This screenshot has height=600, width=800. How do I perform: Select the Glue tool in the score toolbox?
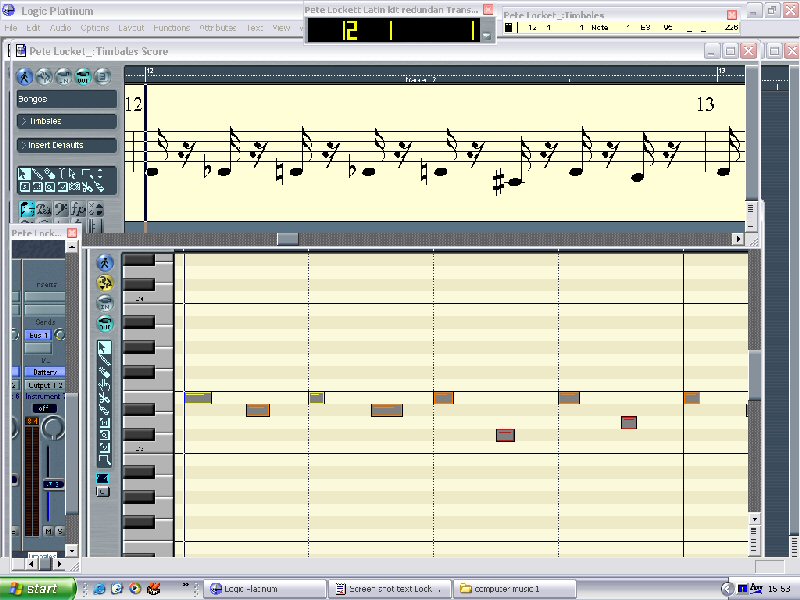tap(100, 188)
